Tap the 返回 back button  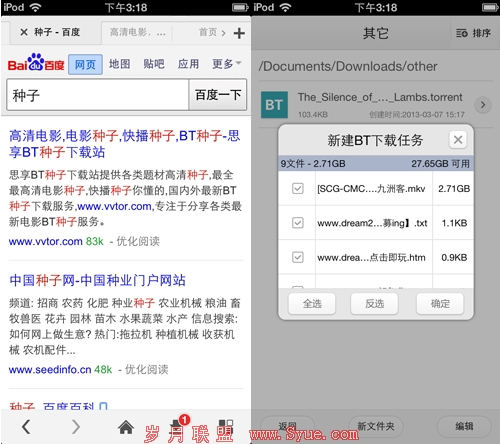[x=287, y=426]
